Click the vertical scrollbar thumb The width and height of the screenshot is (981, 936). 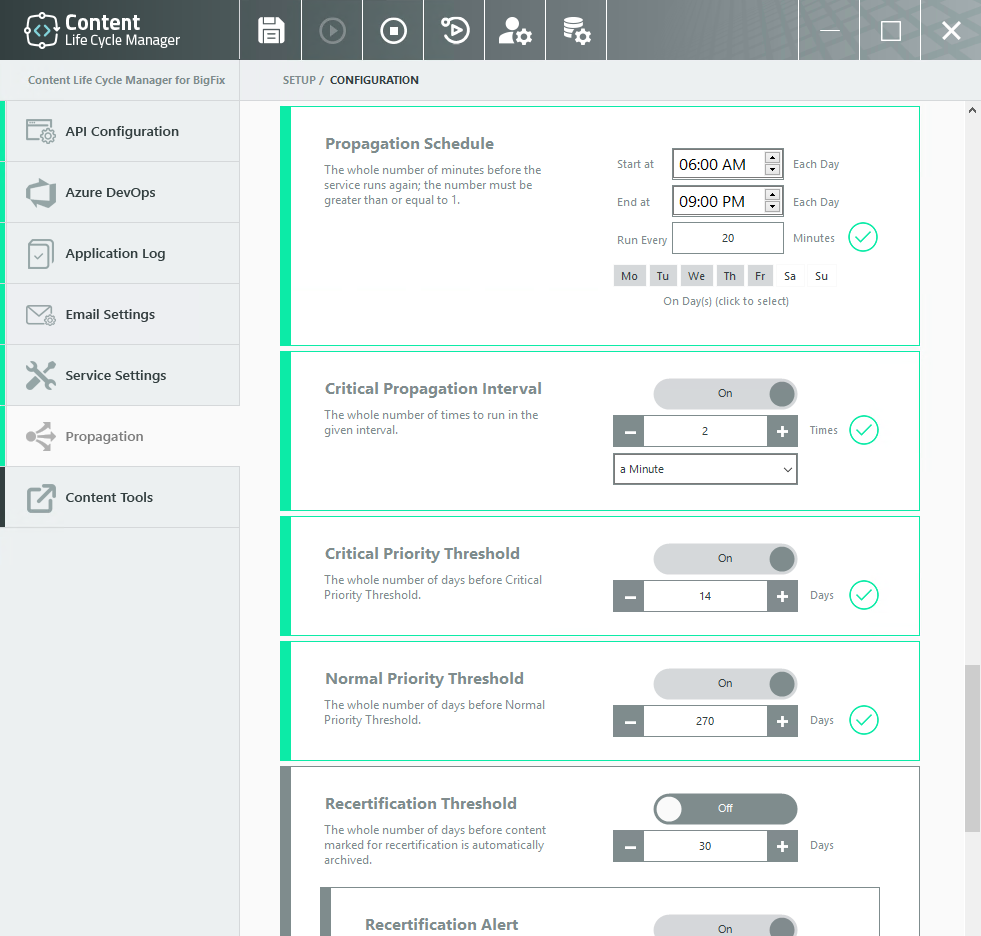tap(972, 748)
